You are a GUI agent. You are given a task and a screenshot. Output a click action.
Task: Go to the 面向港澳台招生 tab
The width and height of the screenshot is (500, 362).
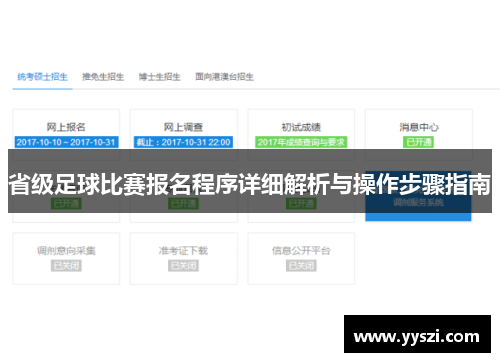(224, 77)
